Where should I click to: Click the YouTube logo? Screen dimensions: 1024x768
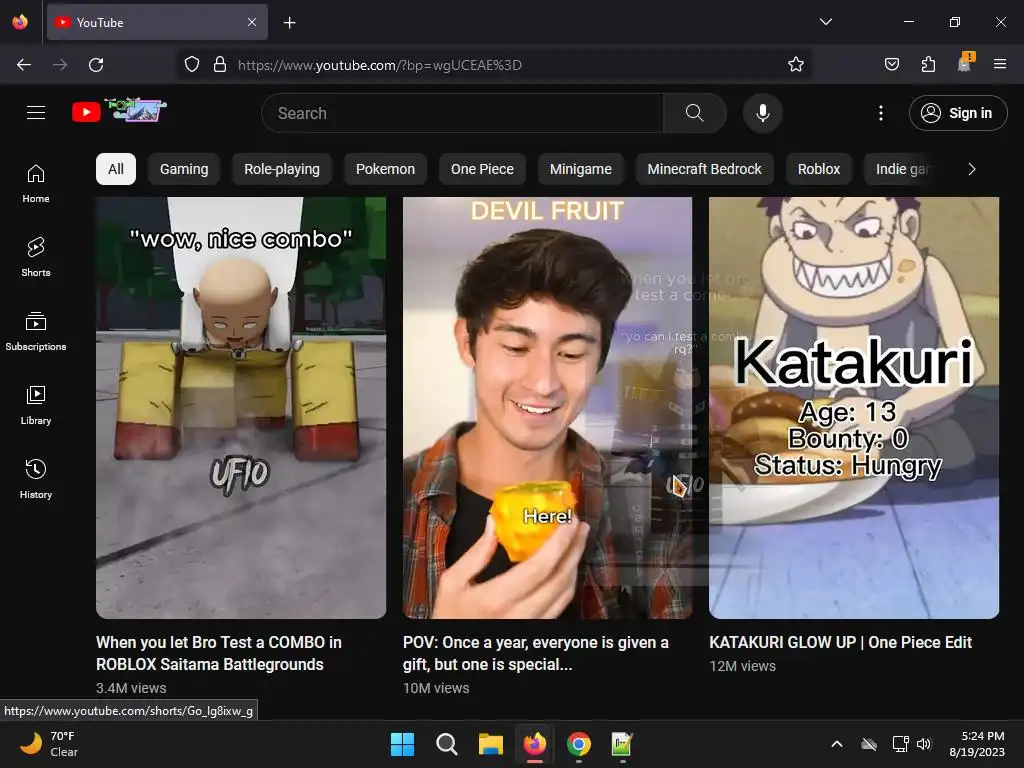click(x=118, y=111)
